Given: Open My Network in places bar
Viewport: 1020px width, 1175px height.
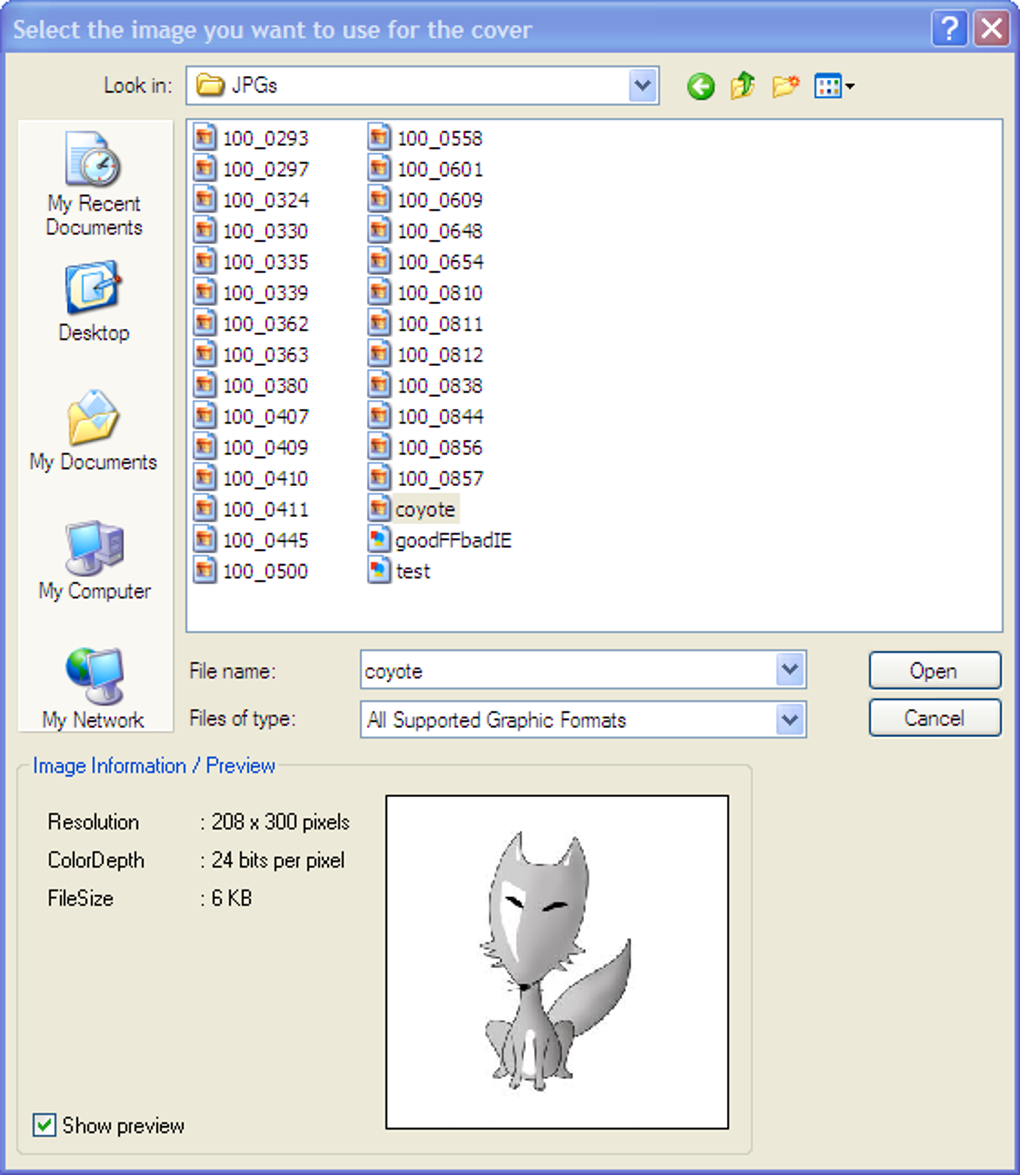Looking at the screenshot, I should 94,688.
